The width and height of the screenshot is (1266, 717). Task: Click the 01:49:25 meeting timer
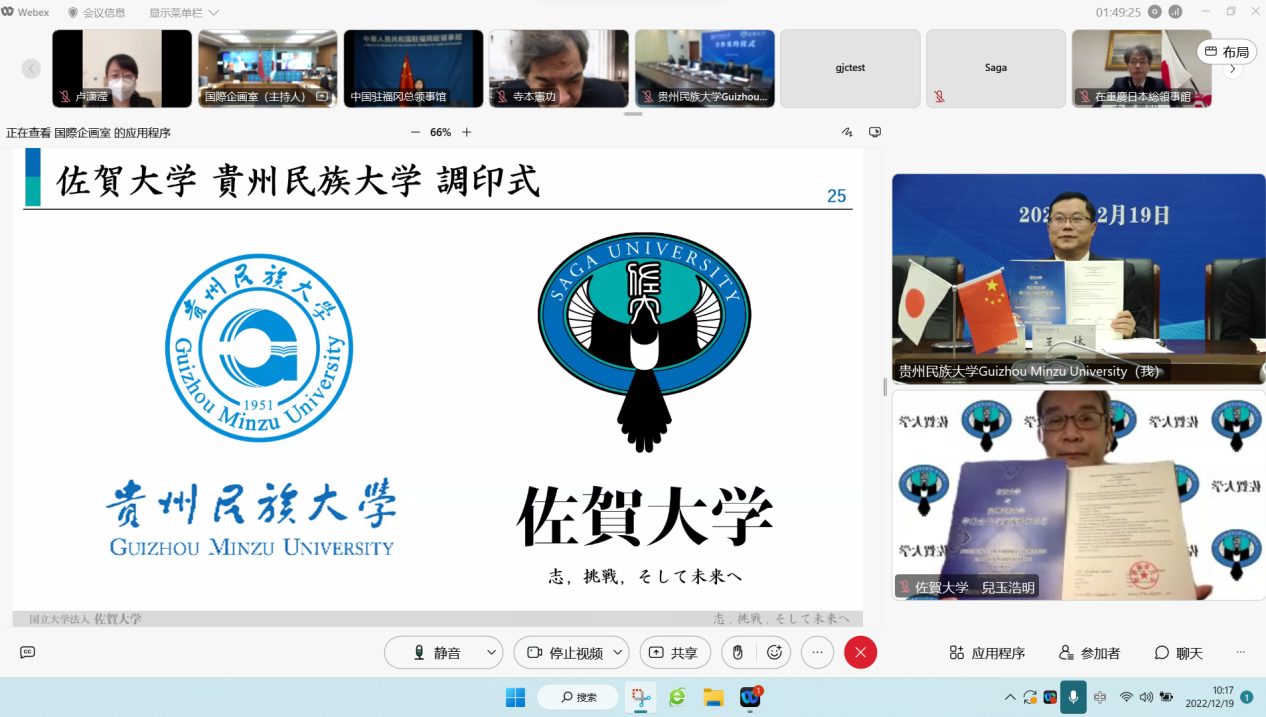pyautogui.click(x=1118, y=12)
